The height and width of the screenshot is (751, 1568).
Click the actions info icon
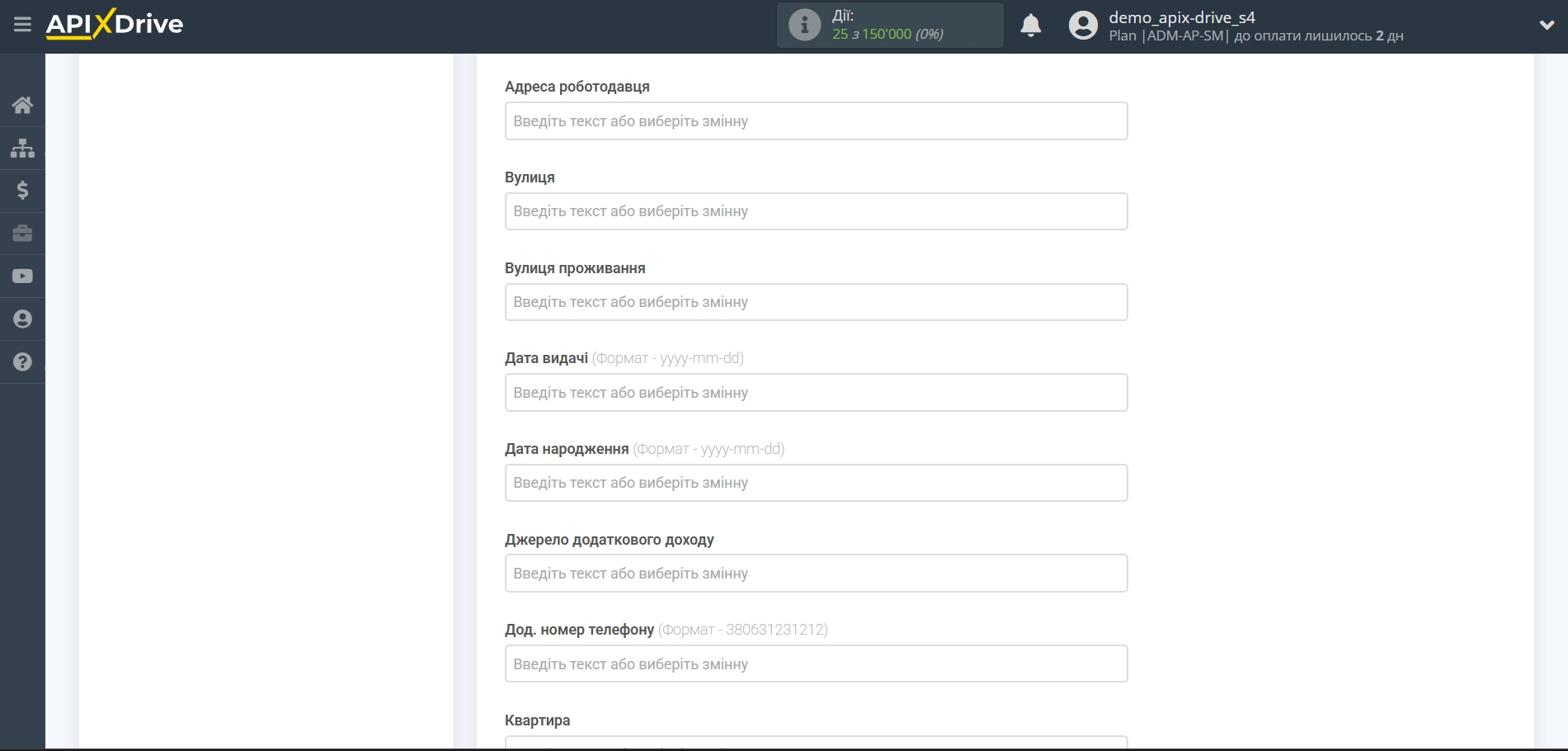pos(804,25)
